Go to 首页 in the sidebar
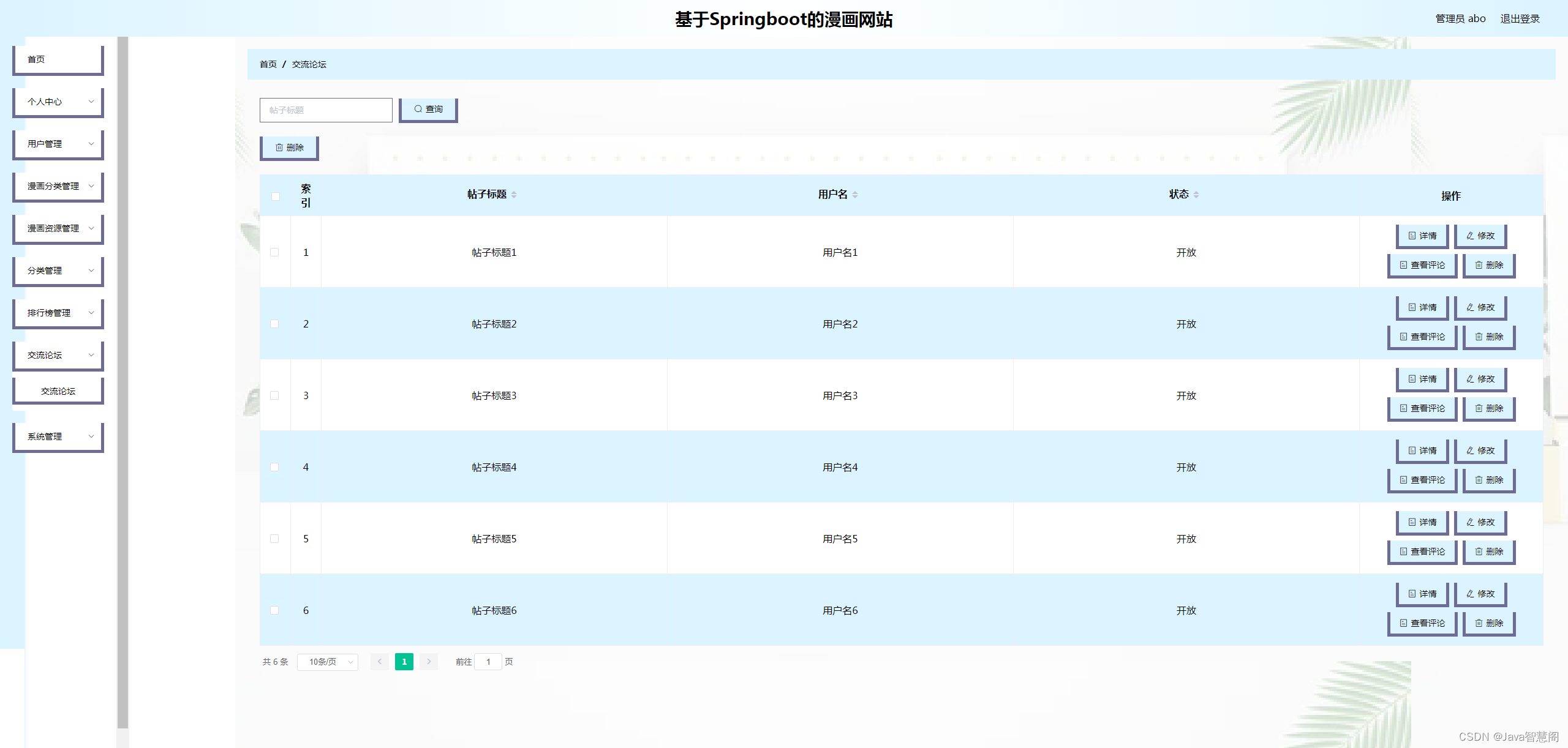Image resolution: width=1568 pixels, height=748 pixels. pyautogui.click(x=58, y=59)
